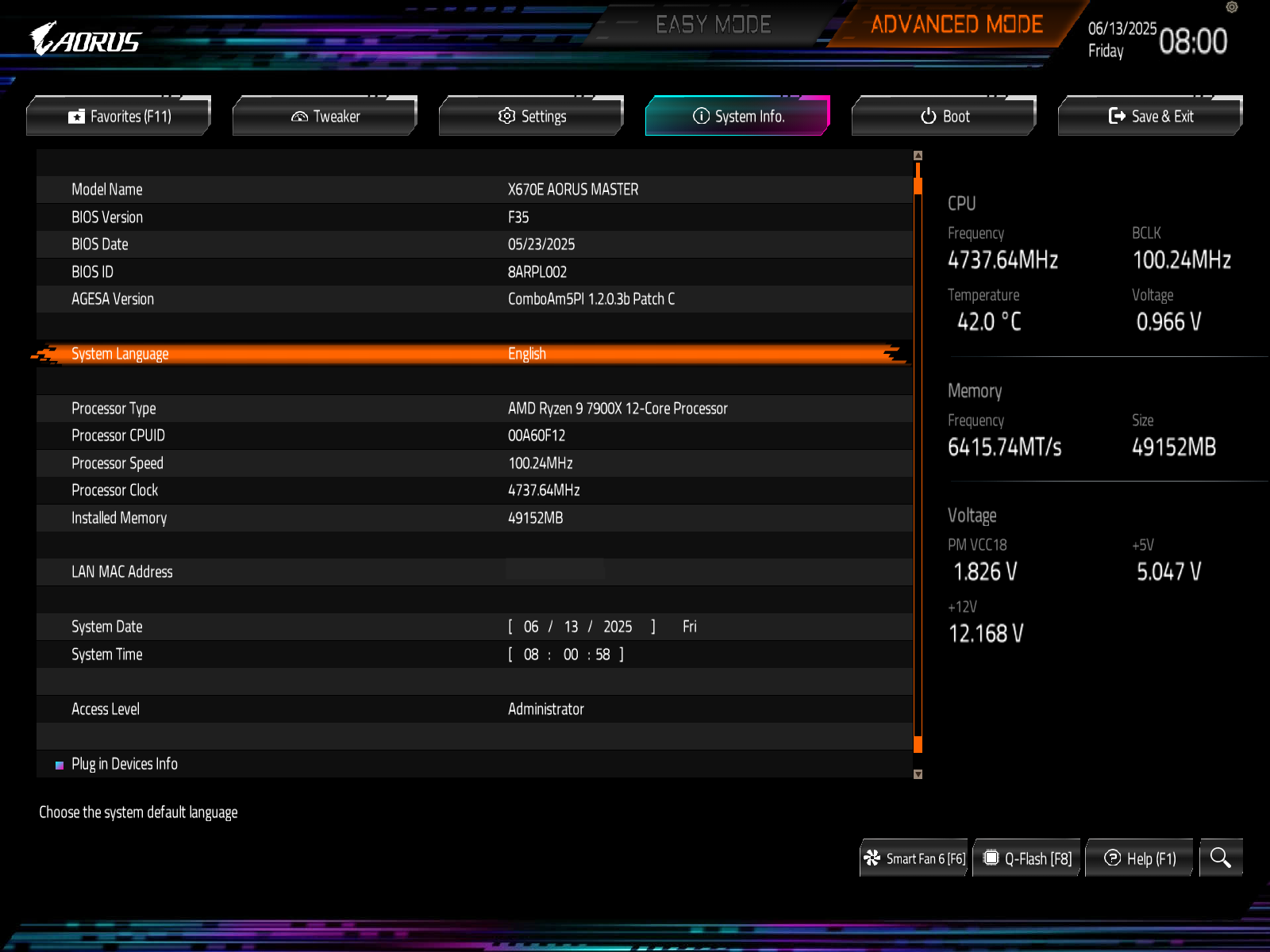Click the memory size 49152MB sidebar readout

pyautogui.click(x=1174, y=447)
